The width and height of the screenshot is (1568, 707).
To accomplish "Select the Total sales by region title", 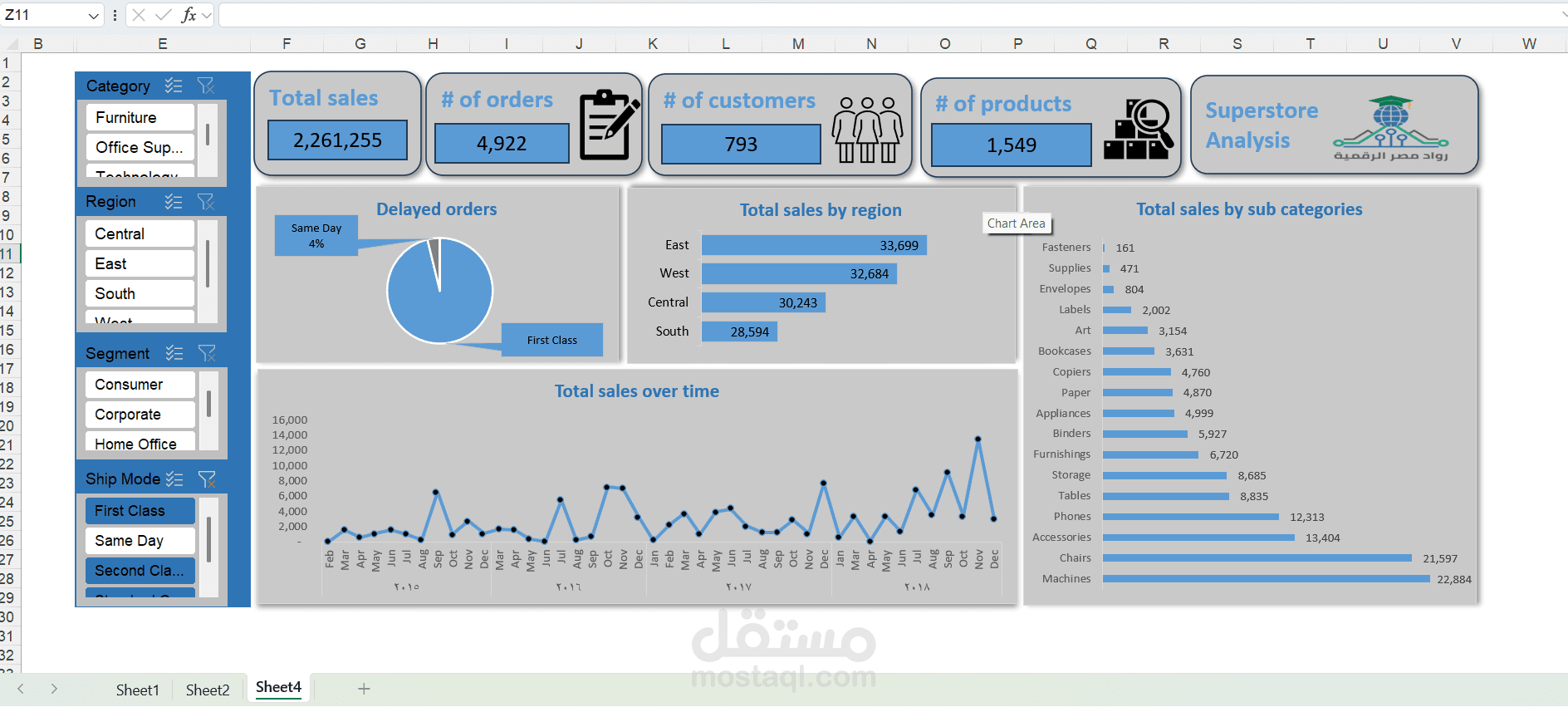I will click(821, 210).
